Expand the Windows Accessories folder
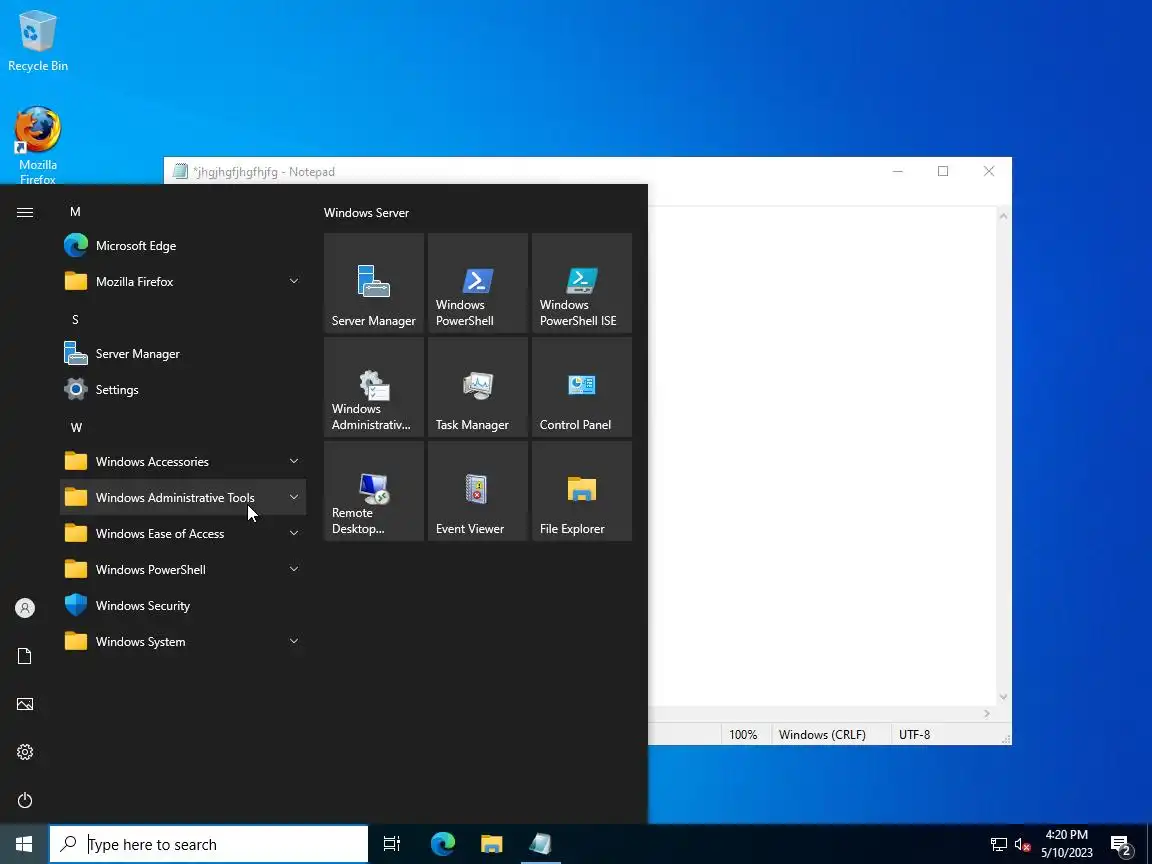The height and width of the screenshot is (864, 1152). (x=183, y=461)
